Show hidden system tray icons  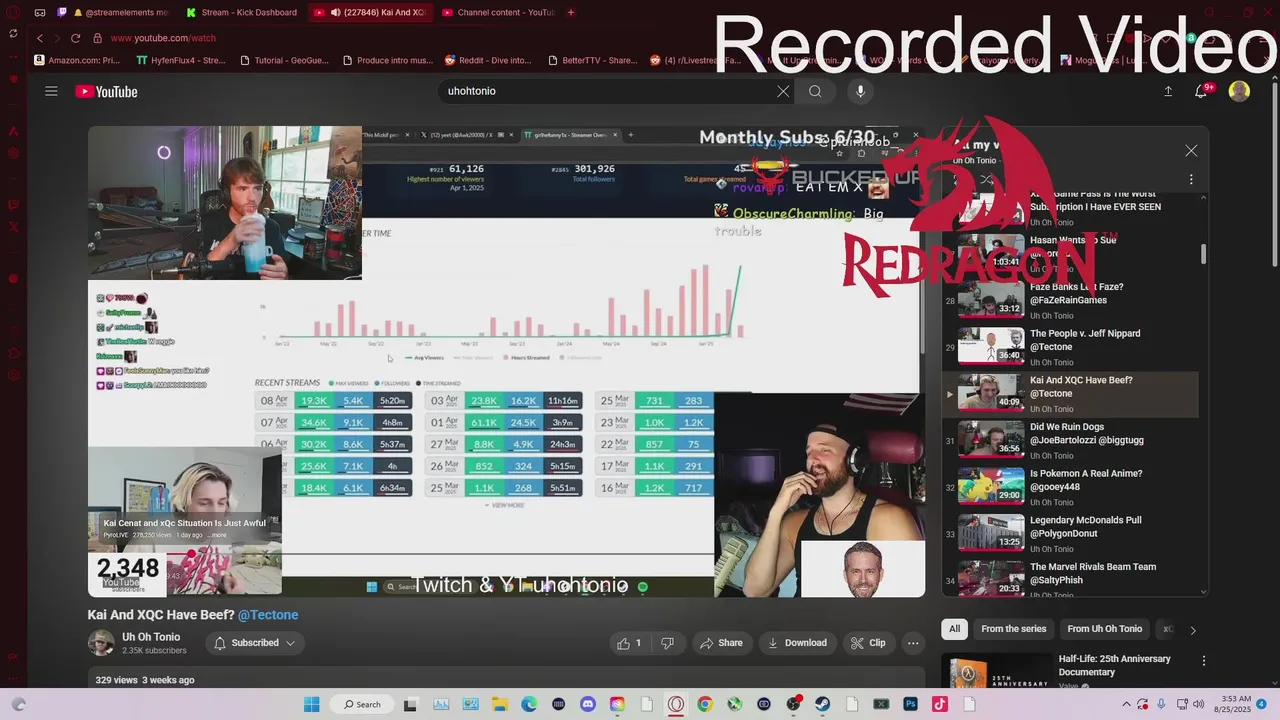(x=1127, y=704)
